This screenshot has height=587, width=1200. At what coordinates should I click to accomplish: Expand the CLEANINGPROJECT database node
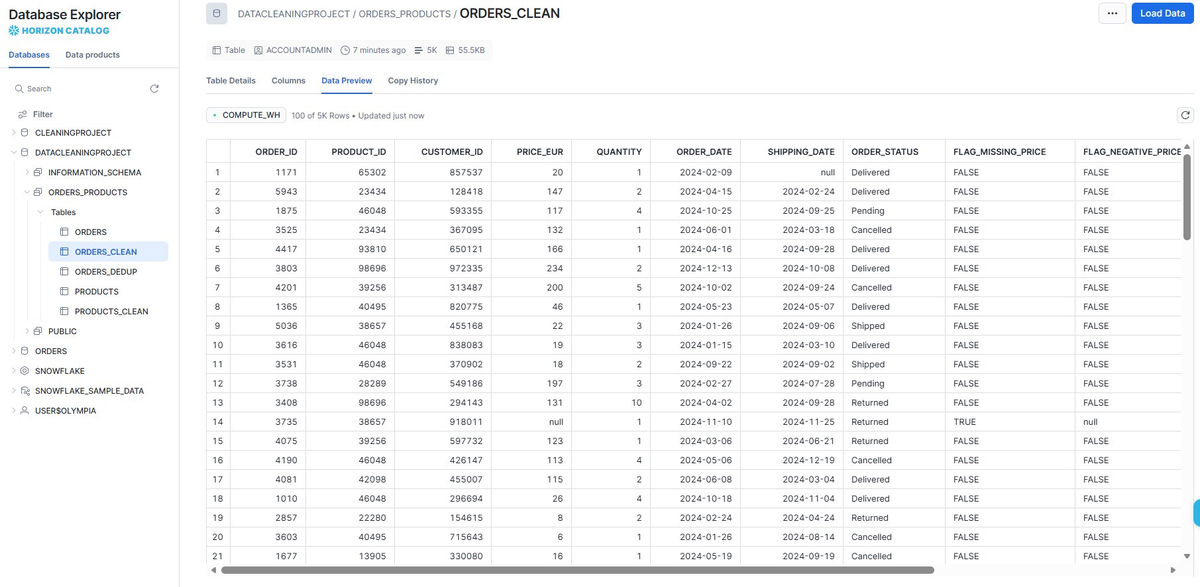click(14, 133)
